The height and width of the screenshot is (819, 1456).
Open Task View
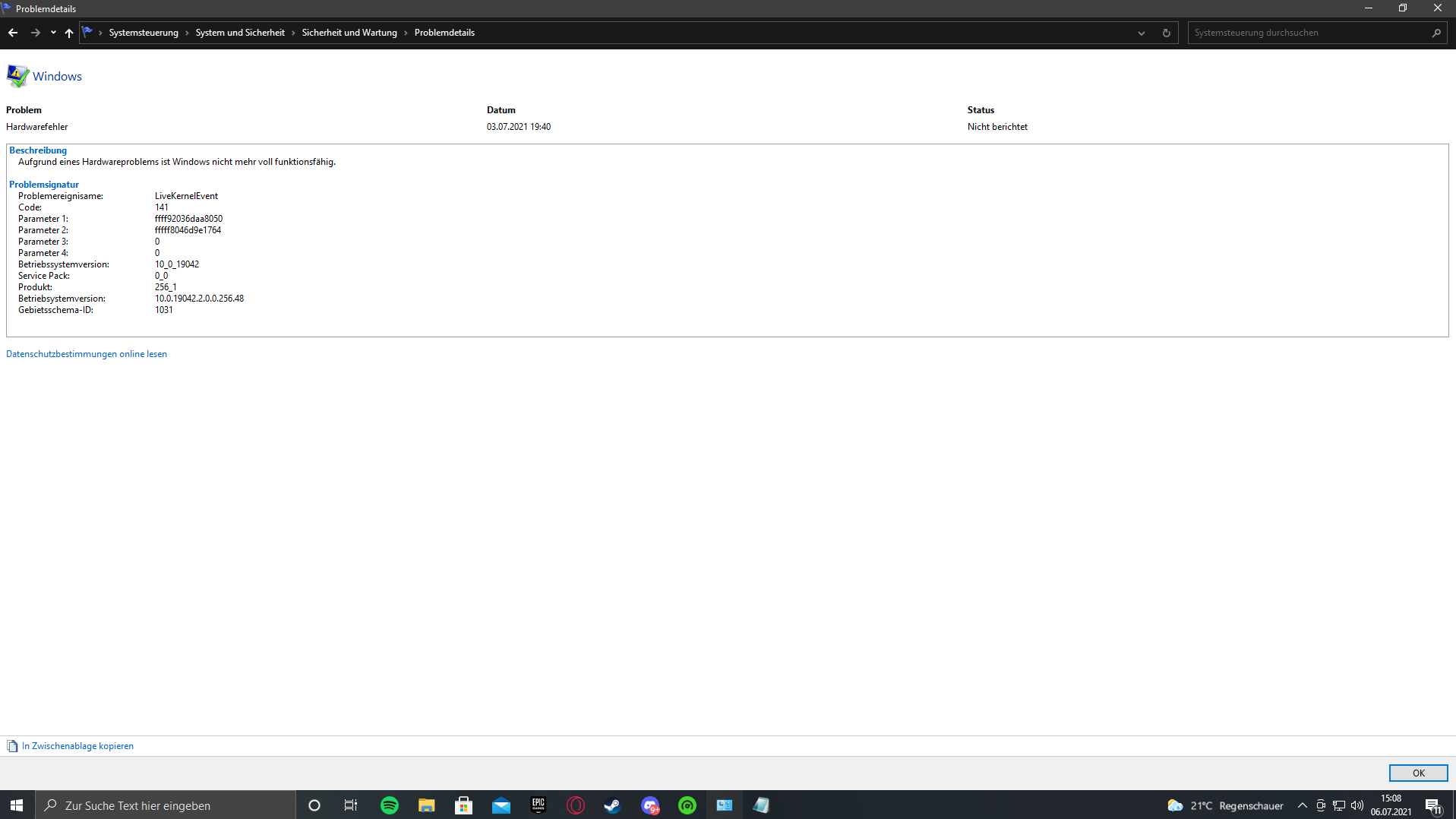[351, 805]
